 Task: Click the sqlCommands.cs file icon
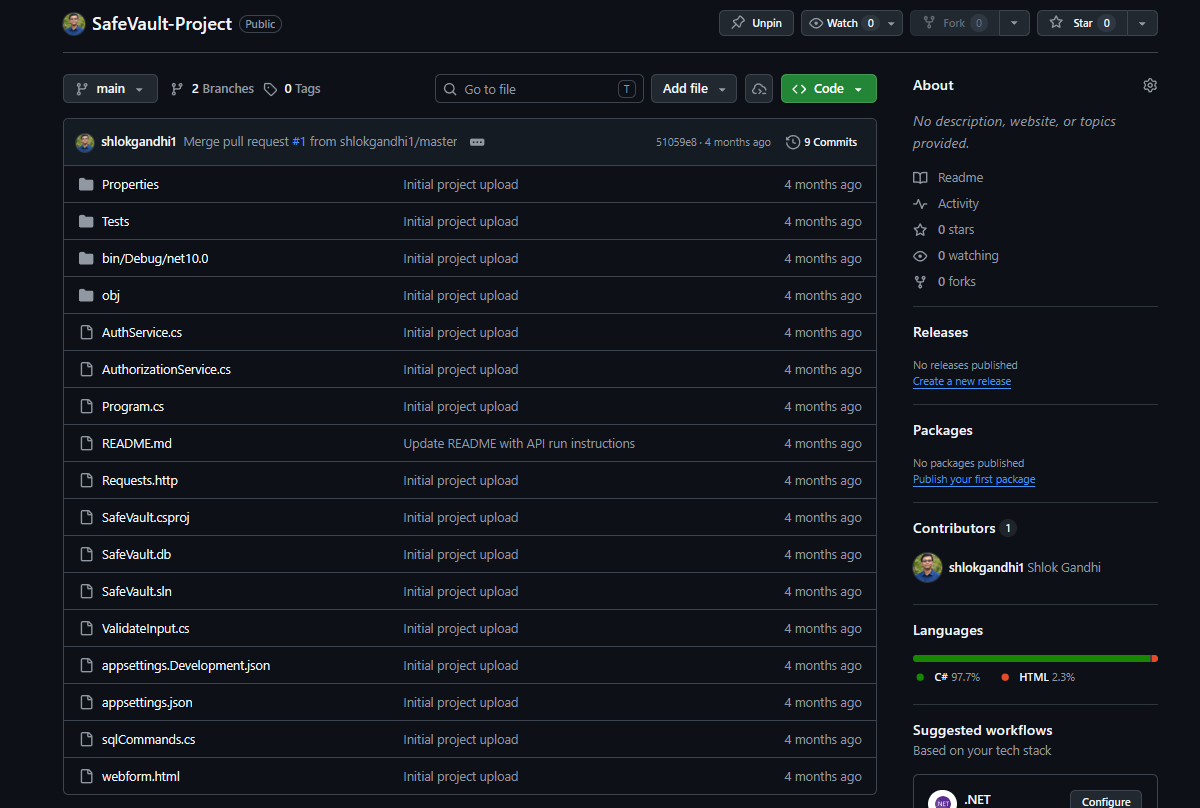[x=86, y=739]
